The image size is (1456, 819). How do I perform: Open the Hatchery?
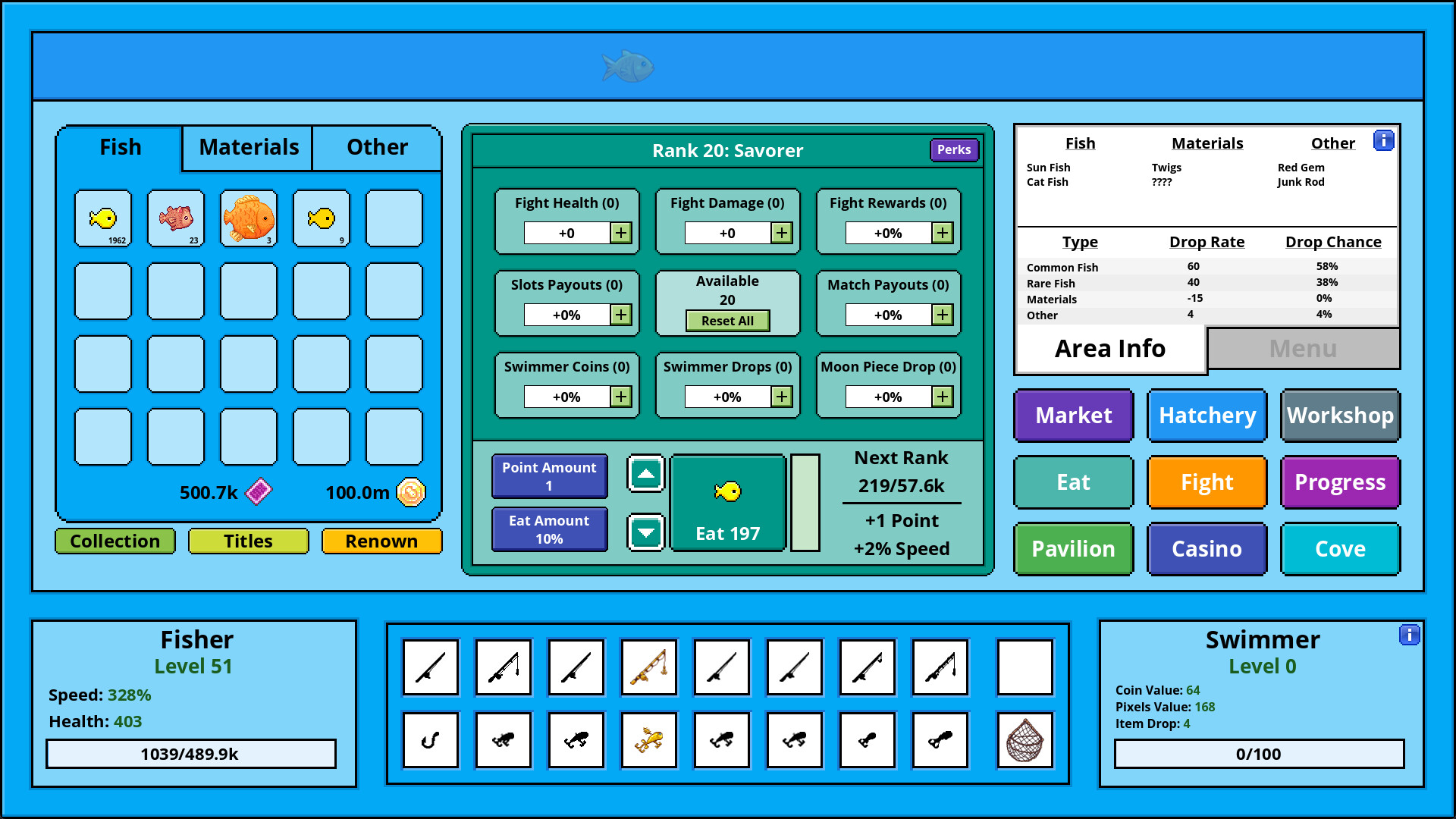1207,416
